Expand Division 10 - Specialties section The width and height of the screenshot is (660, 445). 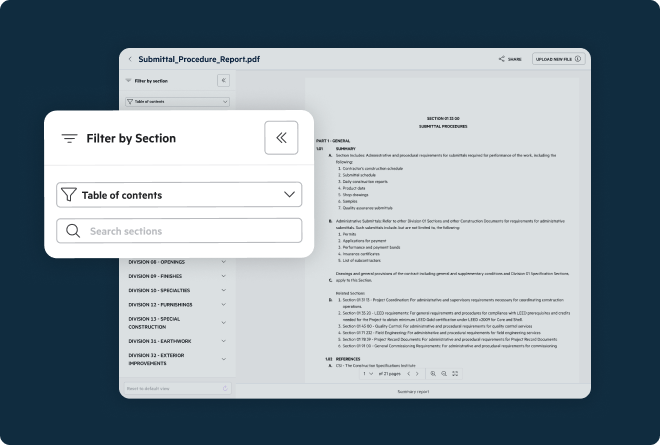click(223, 290)
